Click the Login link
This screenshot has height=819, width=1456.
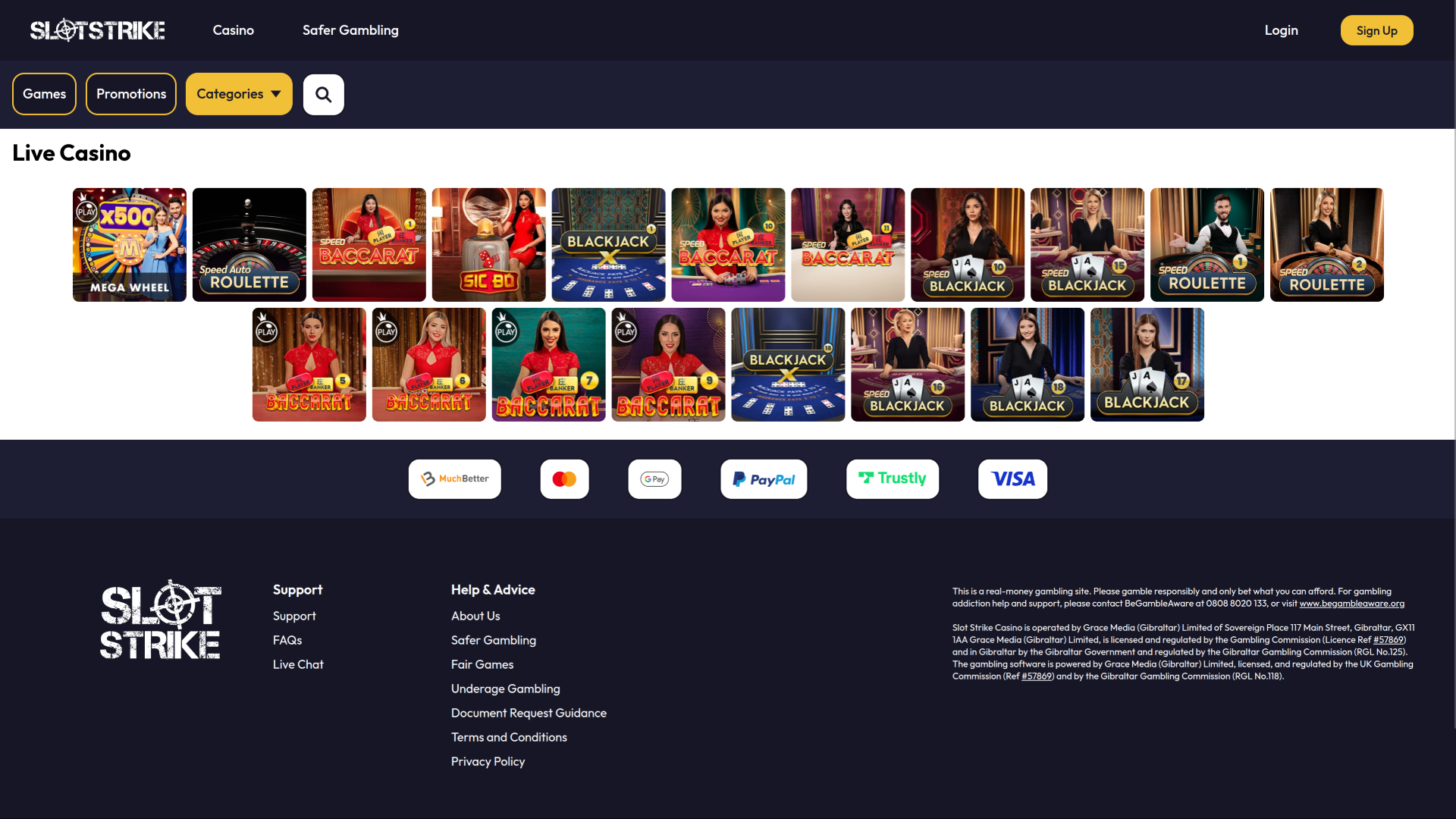click(x=1281, y=30)
